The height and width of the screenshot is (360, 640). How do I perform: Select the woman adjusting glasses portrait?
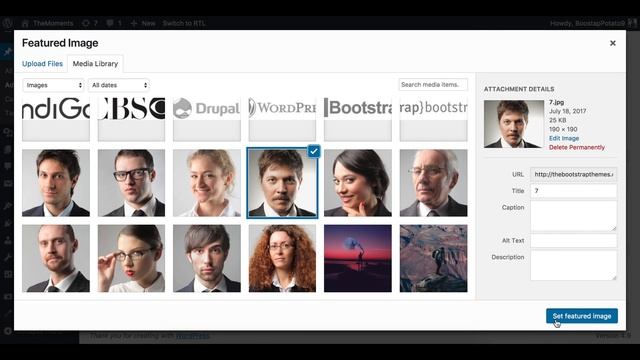pyautogui.click(x=131, y=258)
